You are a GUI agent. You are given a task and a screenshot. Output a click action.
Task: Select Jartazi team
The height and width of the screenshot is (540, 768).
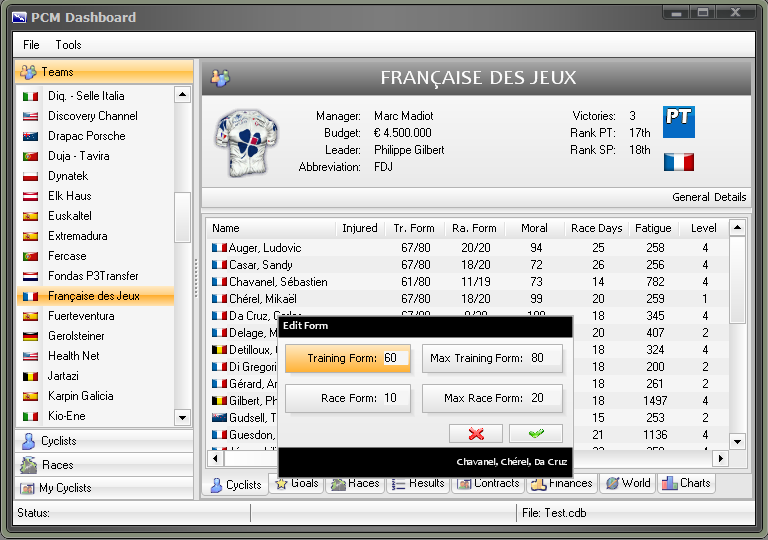coord(96,376)
